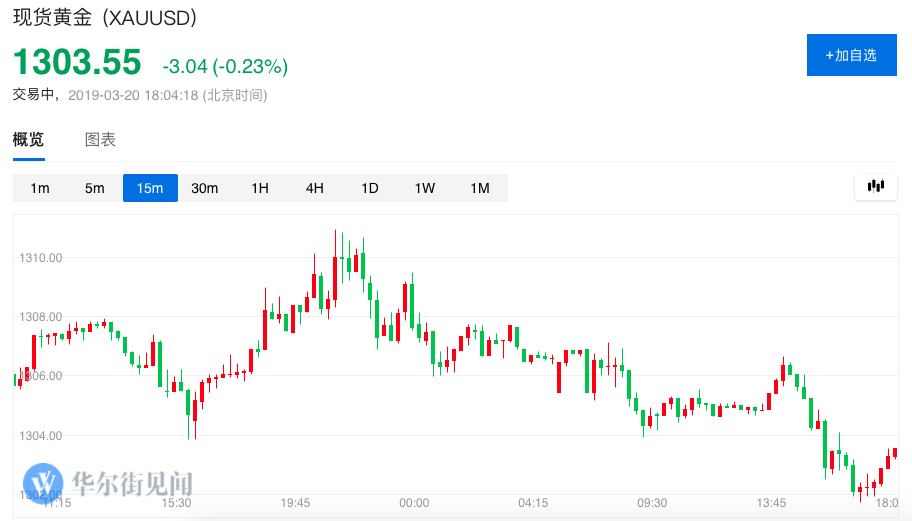912x521 pixels.
Task: Open the candlestick chart type icon
Action: pos(875,187)
